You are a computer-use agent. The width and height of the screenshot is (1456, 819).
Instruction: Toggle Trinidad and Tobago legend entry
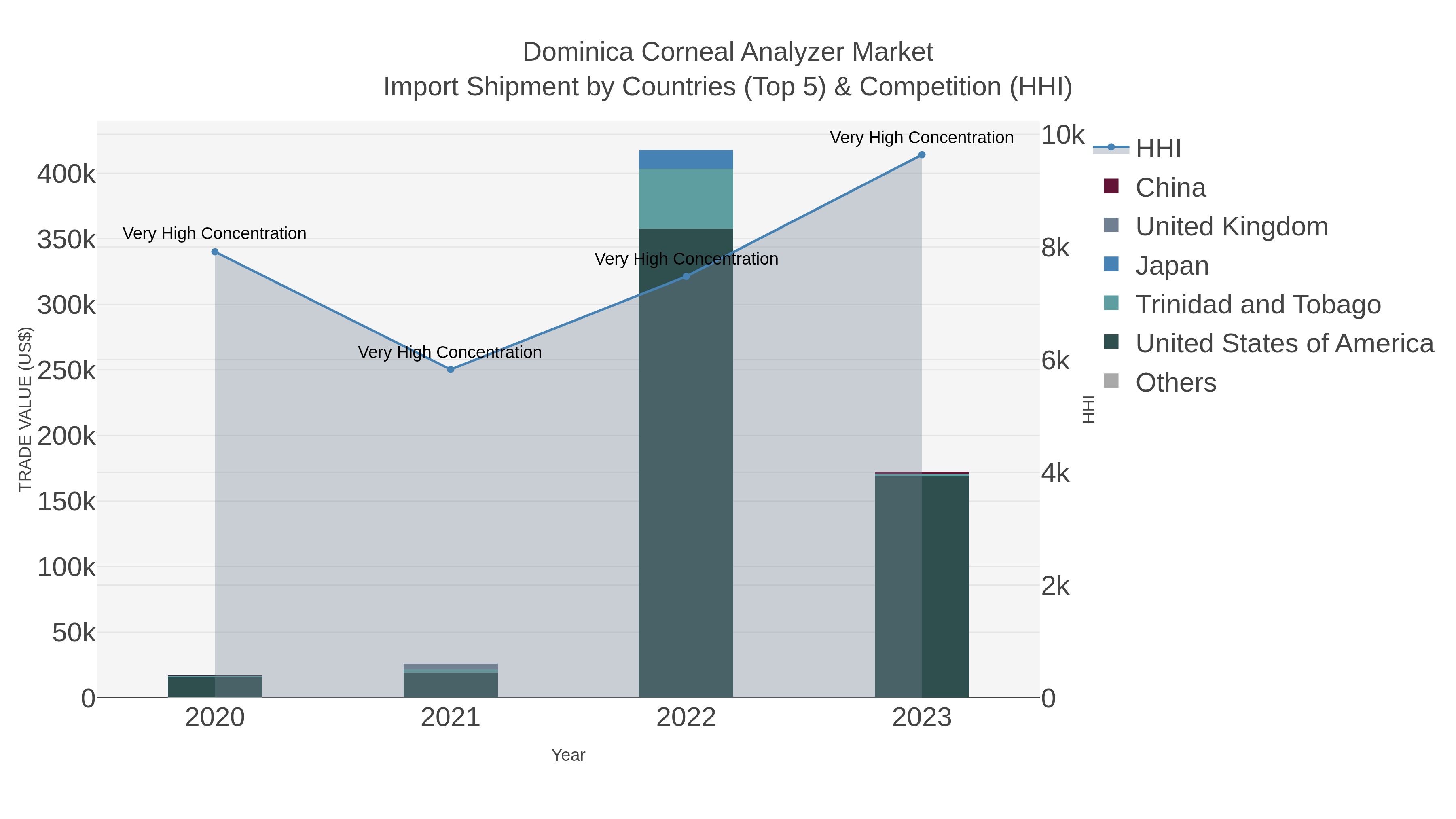(1242, 305)
